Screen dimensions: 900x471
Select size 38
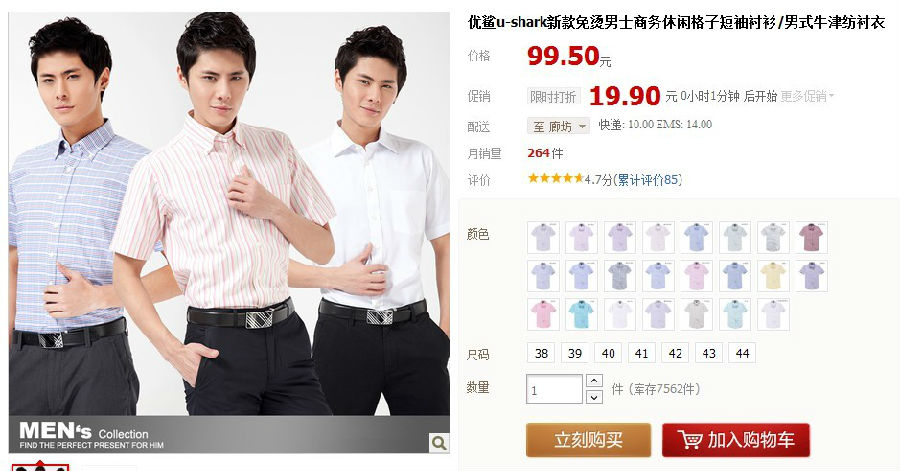541,353
